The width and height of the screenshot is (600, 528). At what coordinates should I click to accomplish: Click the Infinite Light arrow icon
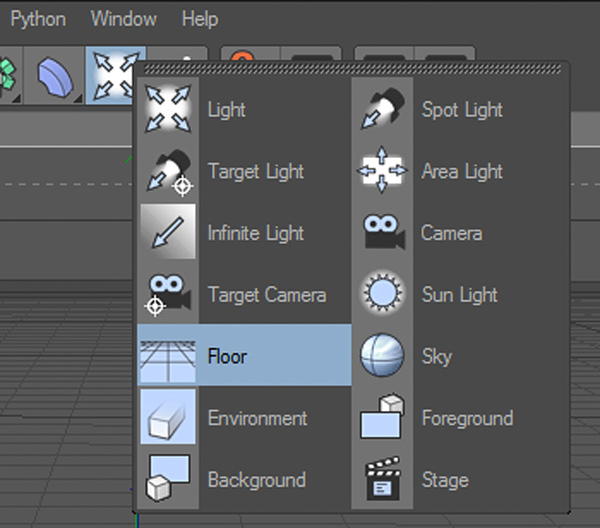[x=168, y=232]
